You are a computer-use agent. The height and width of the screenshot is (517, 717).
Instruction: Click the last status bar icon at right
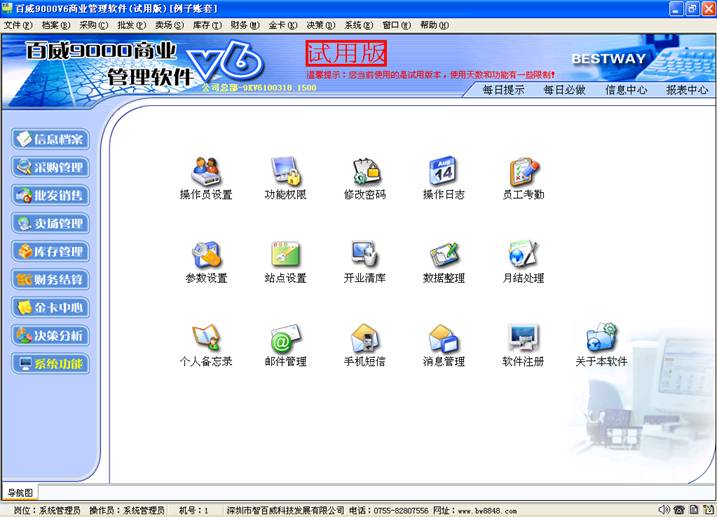tap(708, 509)
